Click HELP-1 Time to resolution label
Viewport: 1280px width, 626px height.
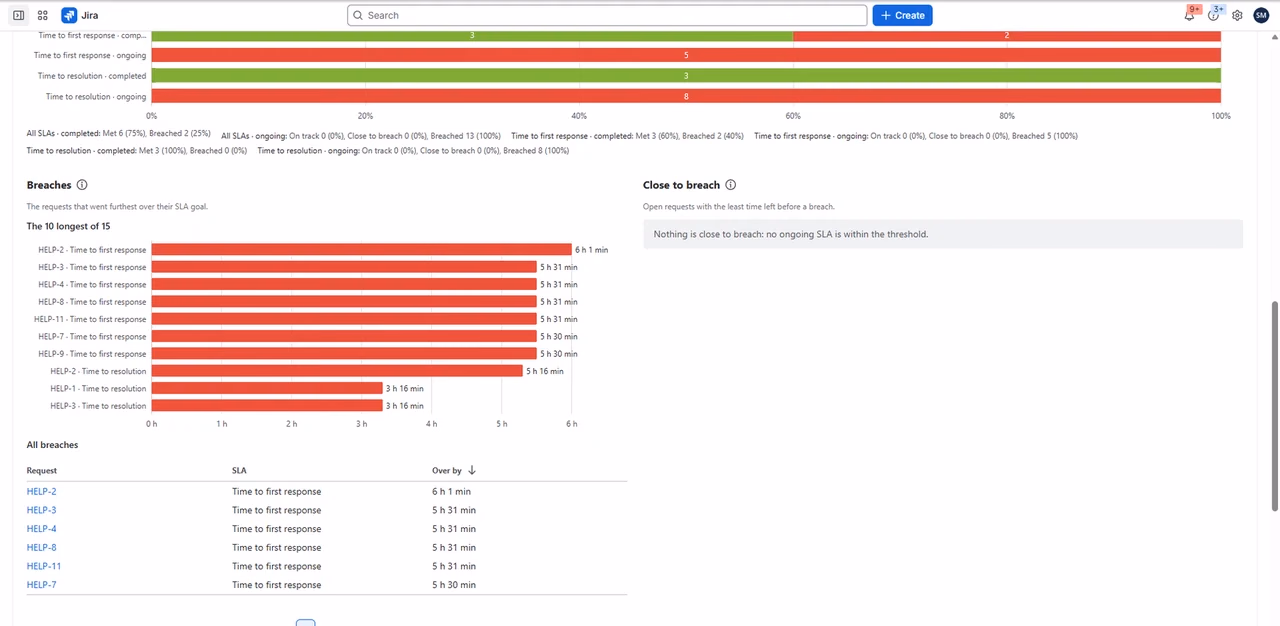(98, 389)
